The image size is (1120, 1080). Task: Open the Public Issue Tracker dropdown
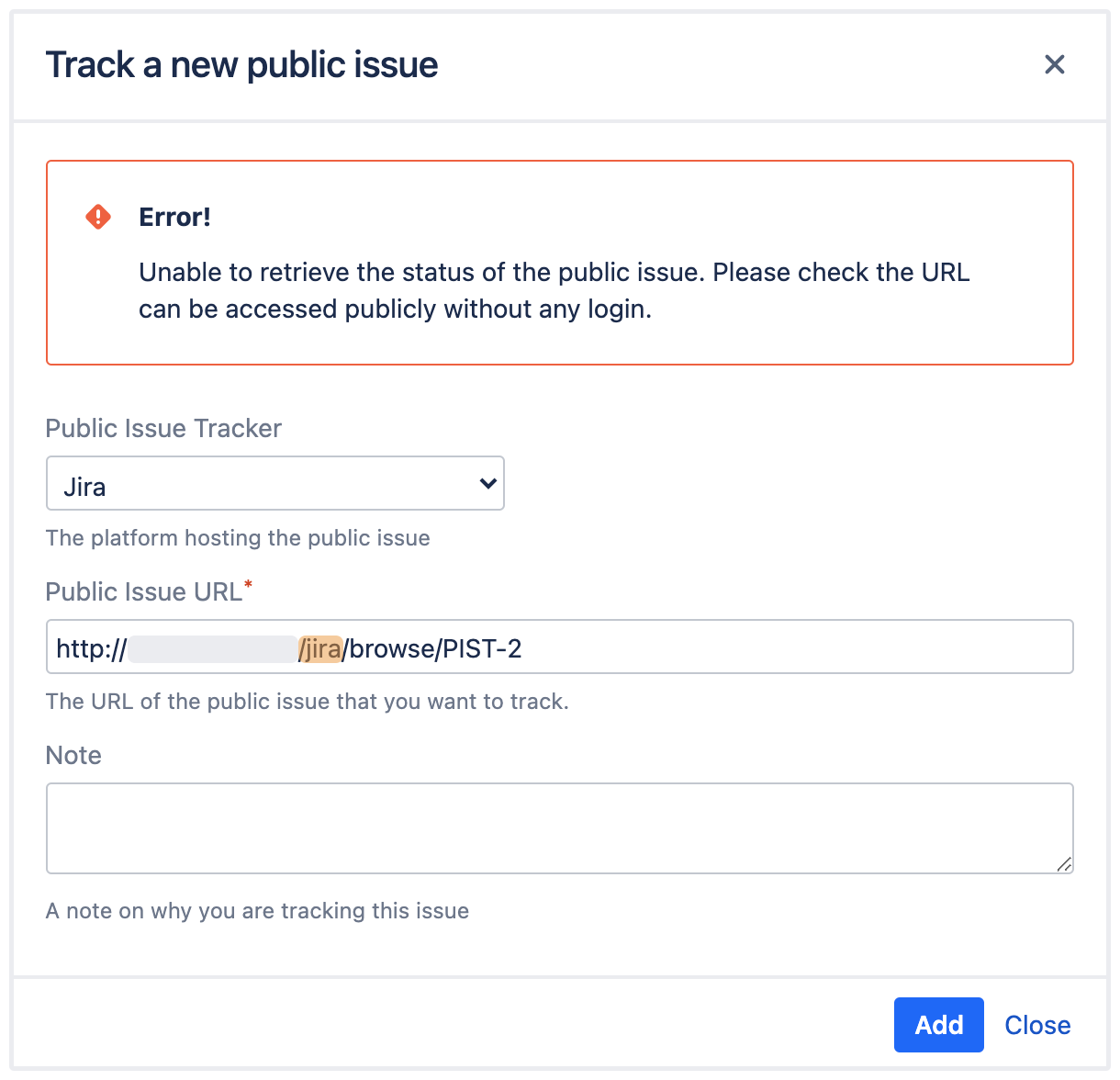(275, 483)
